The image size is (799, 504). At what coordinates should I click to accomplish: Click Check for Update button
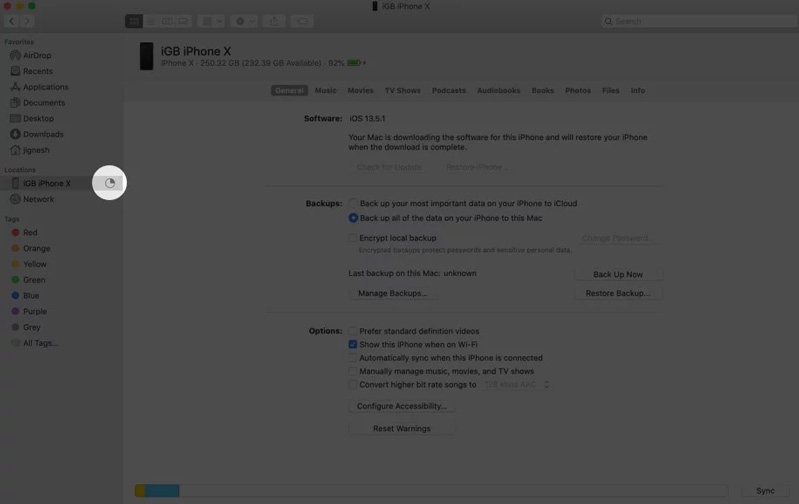click(x=389, y=167)
